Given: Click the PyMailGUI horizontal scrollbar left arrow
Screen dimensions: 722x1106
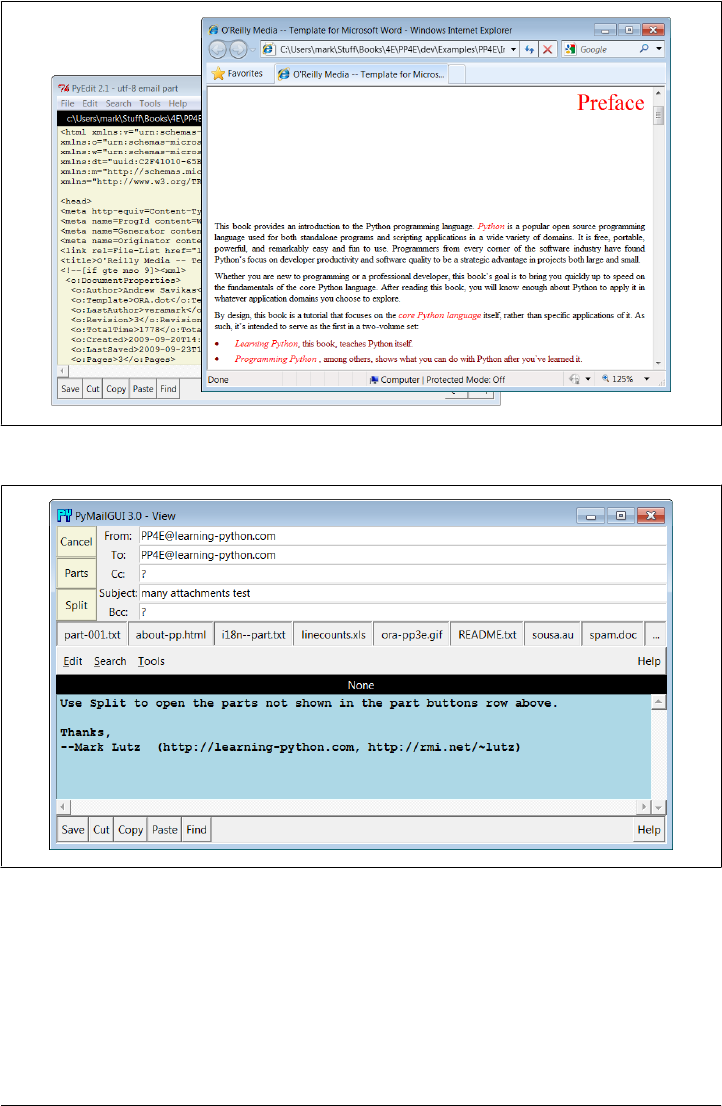Looking at the screenshot, I should (x=63, y=806).
